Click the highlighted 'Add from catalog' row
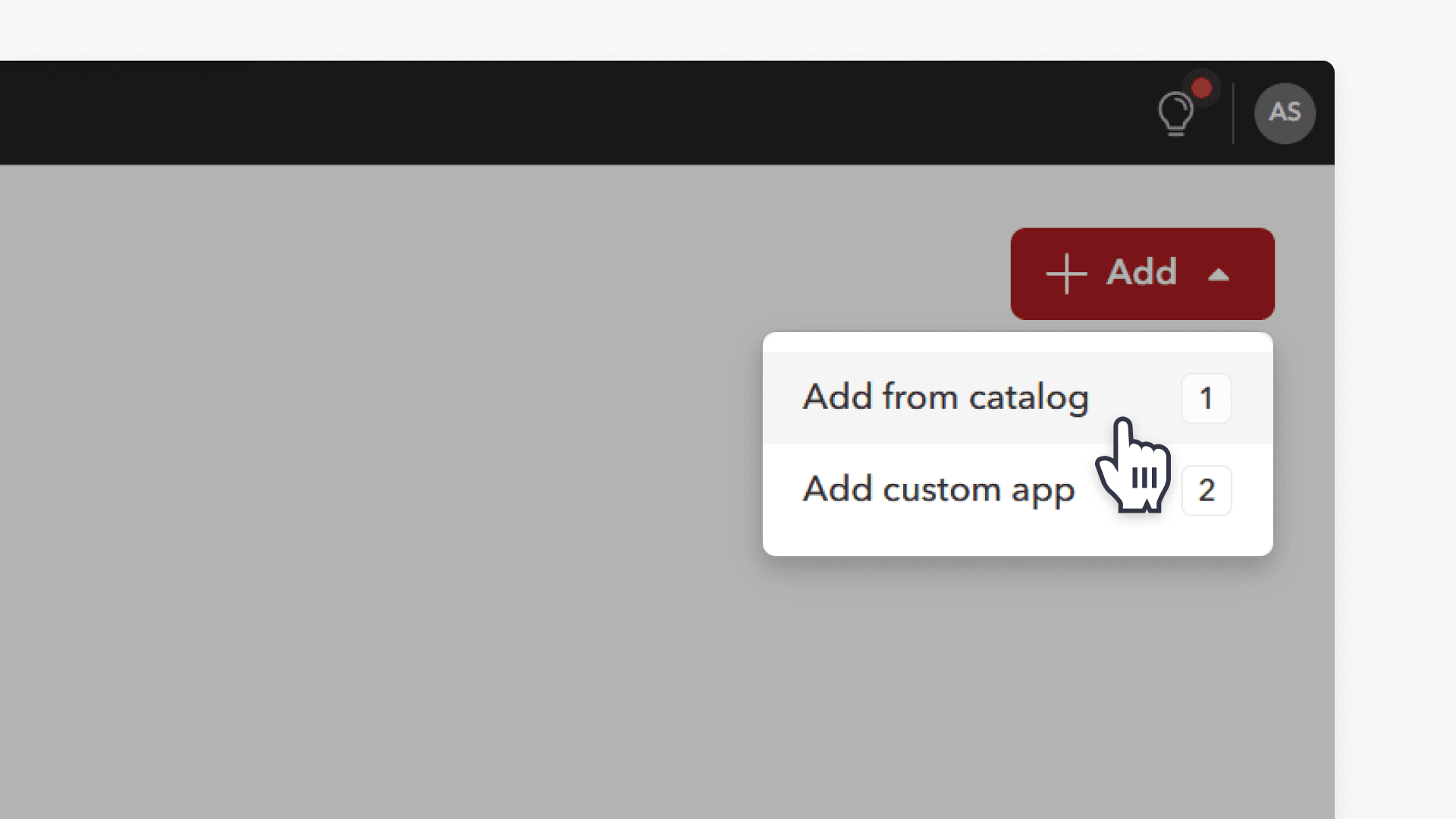The image size is (1456, 819). 945,397
